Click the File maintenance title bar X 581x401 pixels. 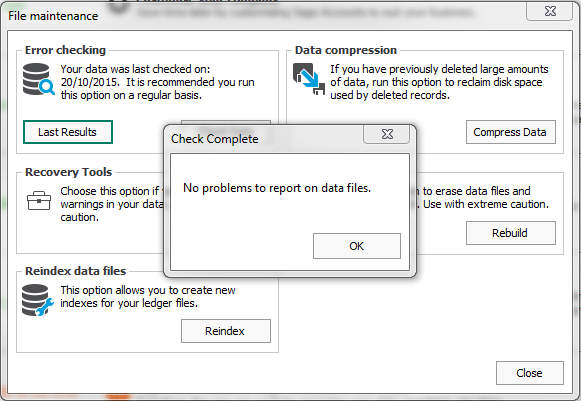point(550,11)
